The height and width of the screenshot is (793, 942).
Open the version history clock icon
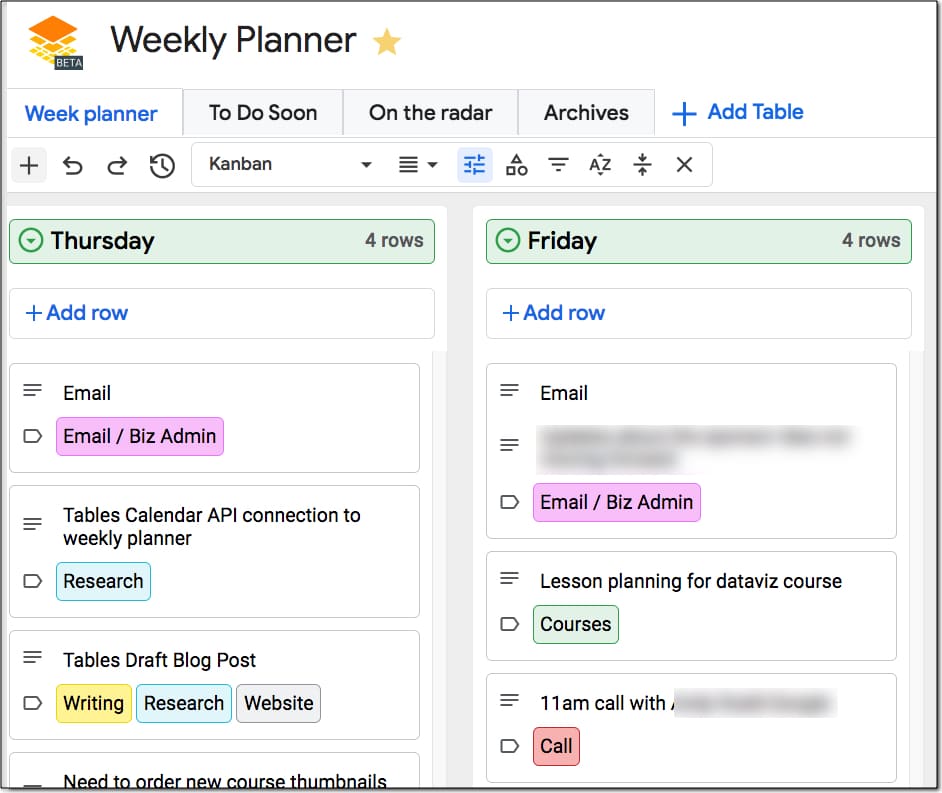pos(162,165)
